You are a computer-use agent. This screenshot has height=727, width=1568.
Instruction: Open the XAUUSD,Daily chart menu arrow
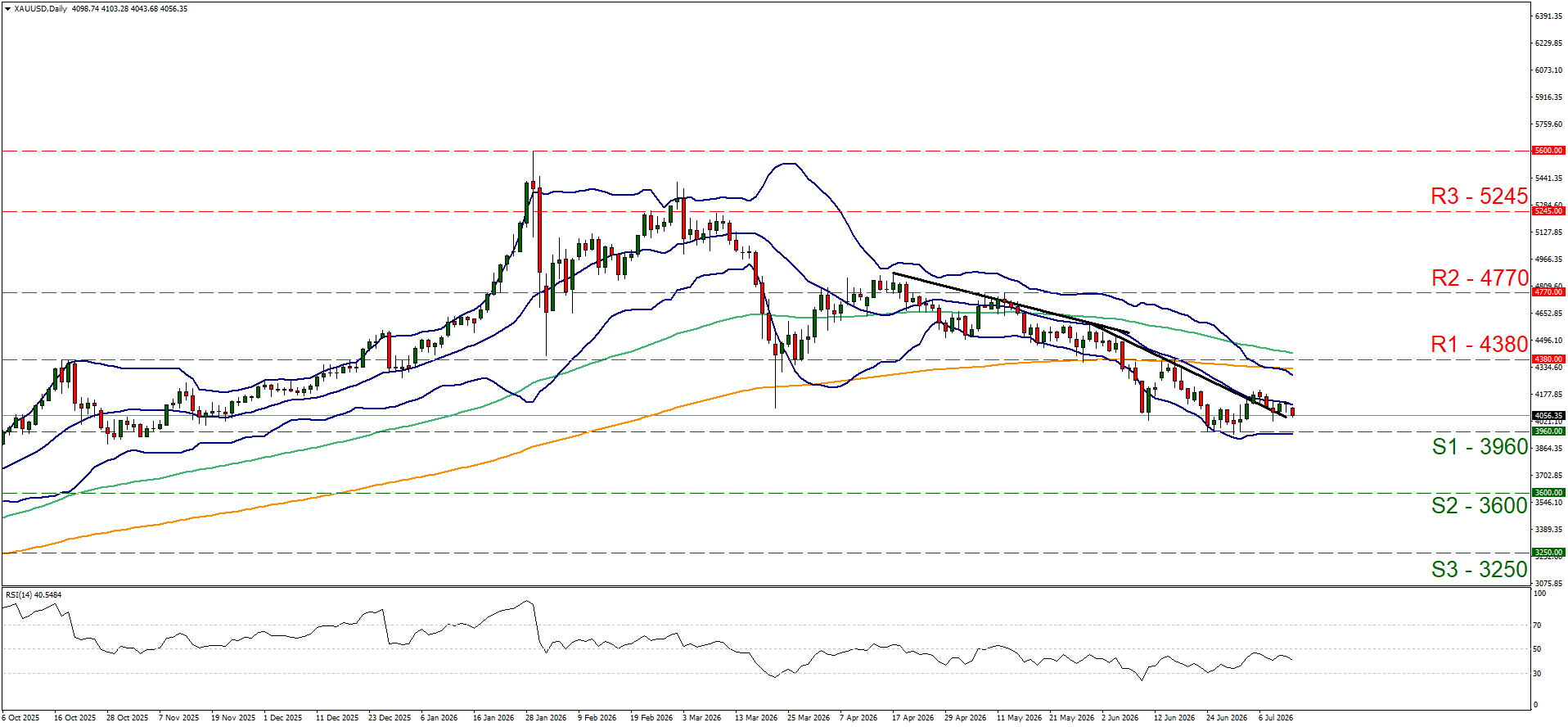click(7, 9)
